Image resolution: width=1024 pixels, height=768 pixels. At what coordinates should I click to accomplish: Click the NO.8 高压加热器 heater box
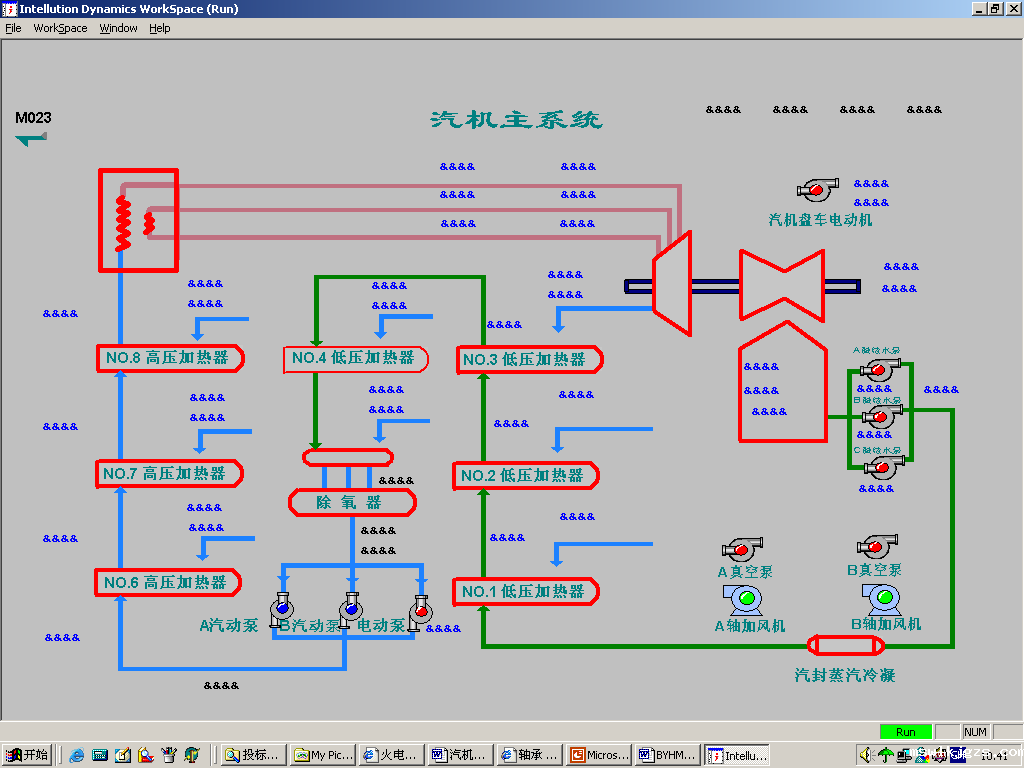coord(170,358)
